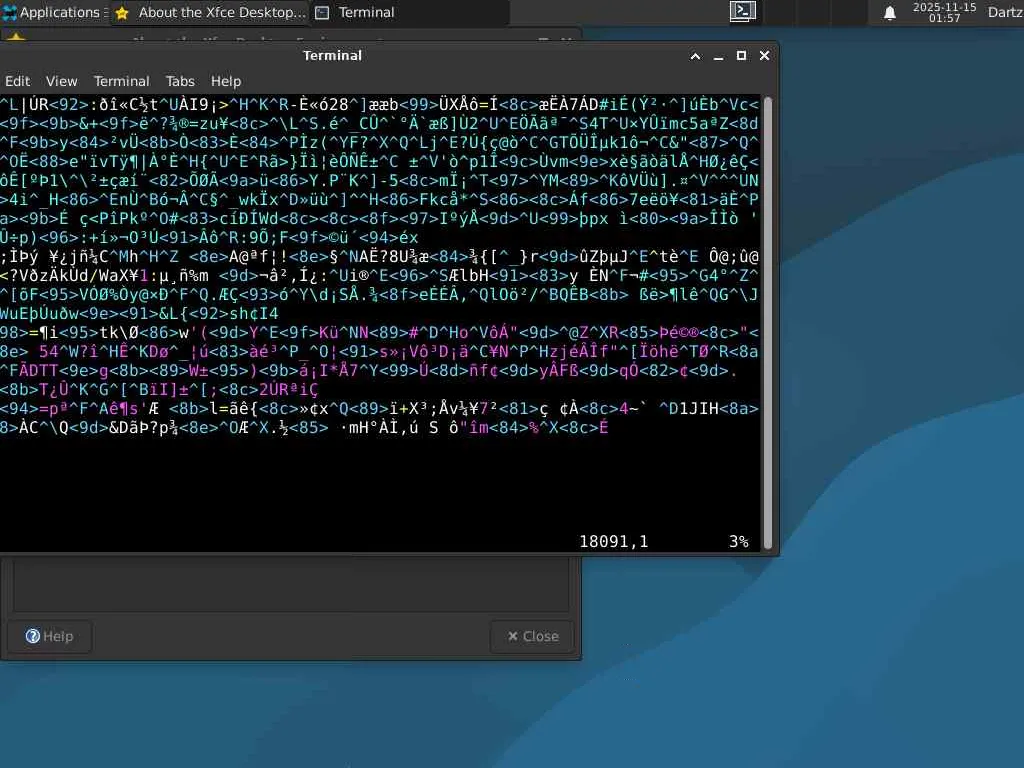
Task: Click the Close button in About dialog
Action: pos(533,636)
